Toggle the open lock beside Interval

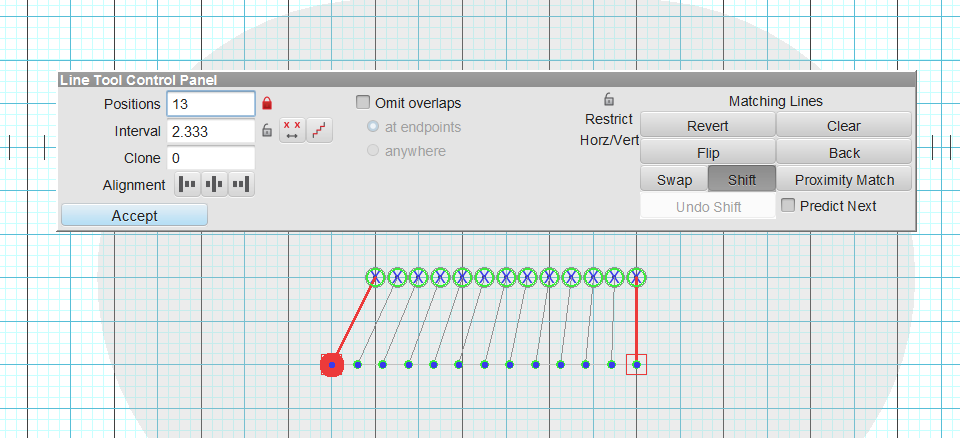point(266,130)
